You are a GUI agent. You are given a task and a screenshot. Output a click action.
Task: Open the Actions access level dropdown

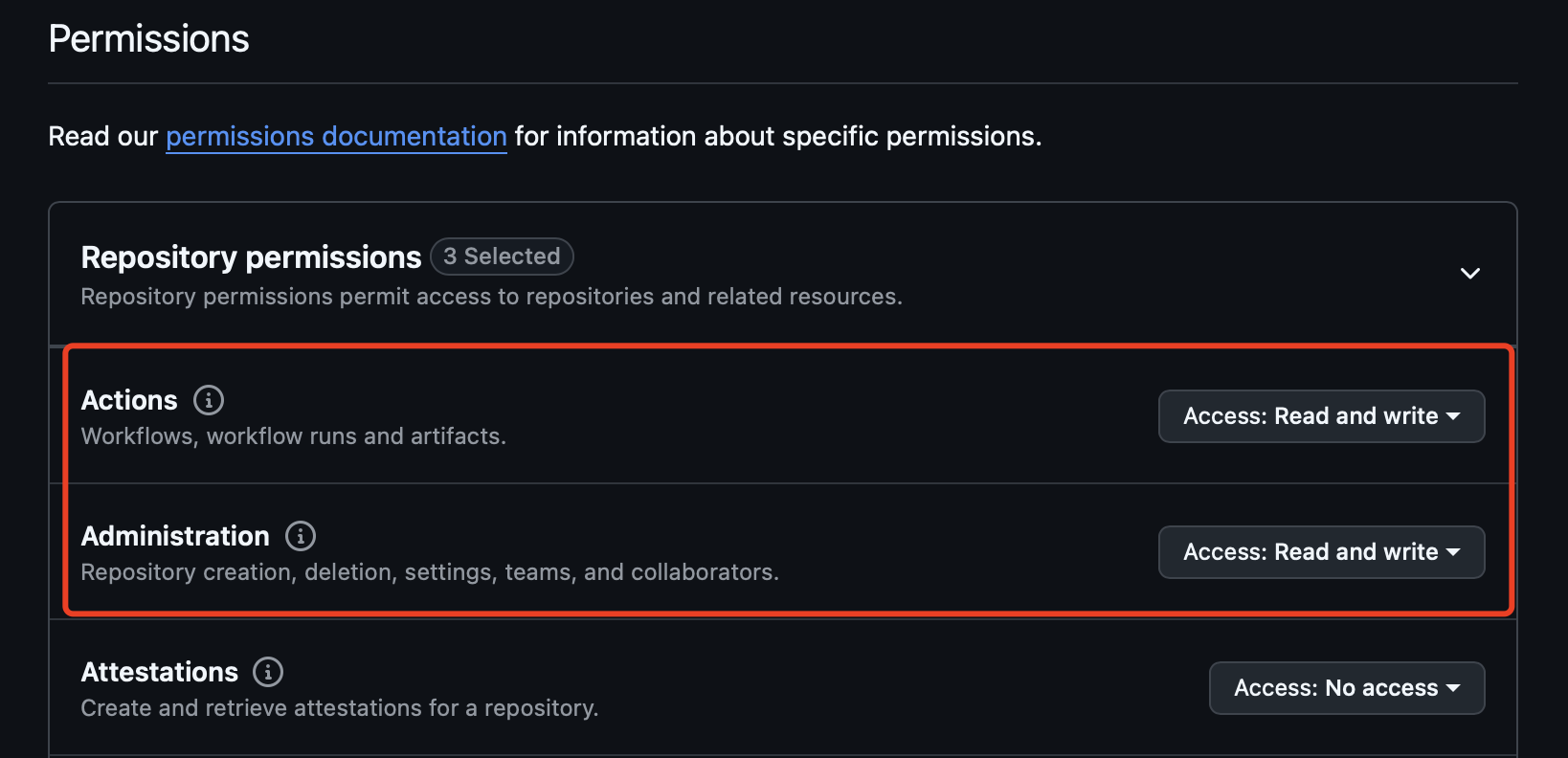[1321, 416]
